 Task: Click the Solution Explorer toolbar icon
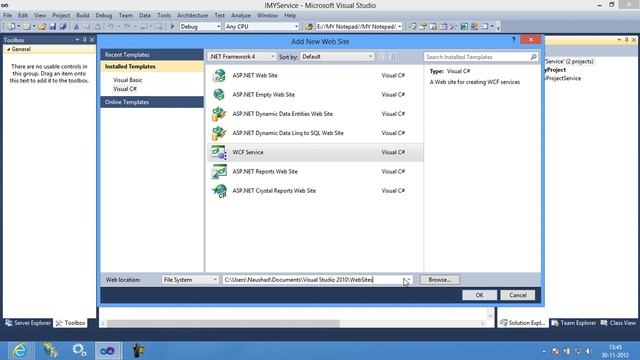coord(413,27)
